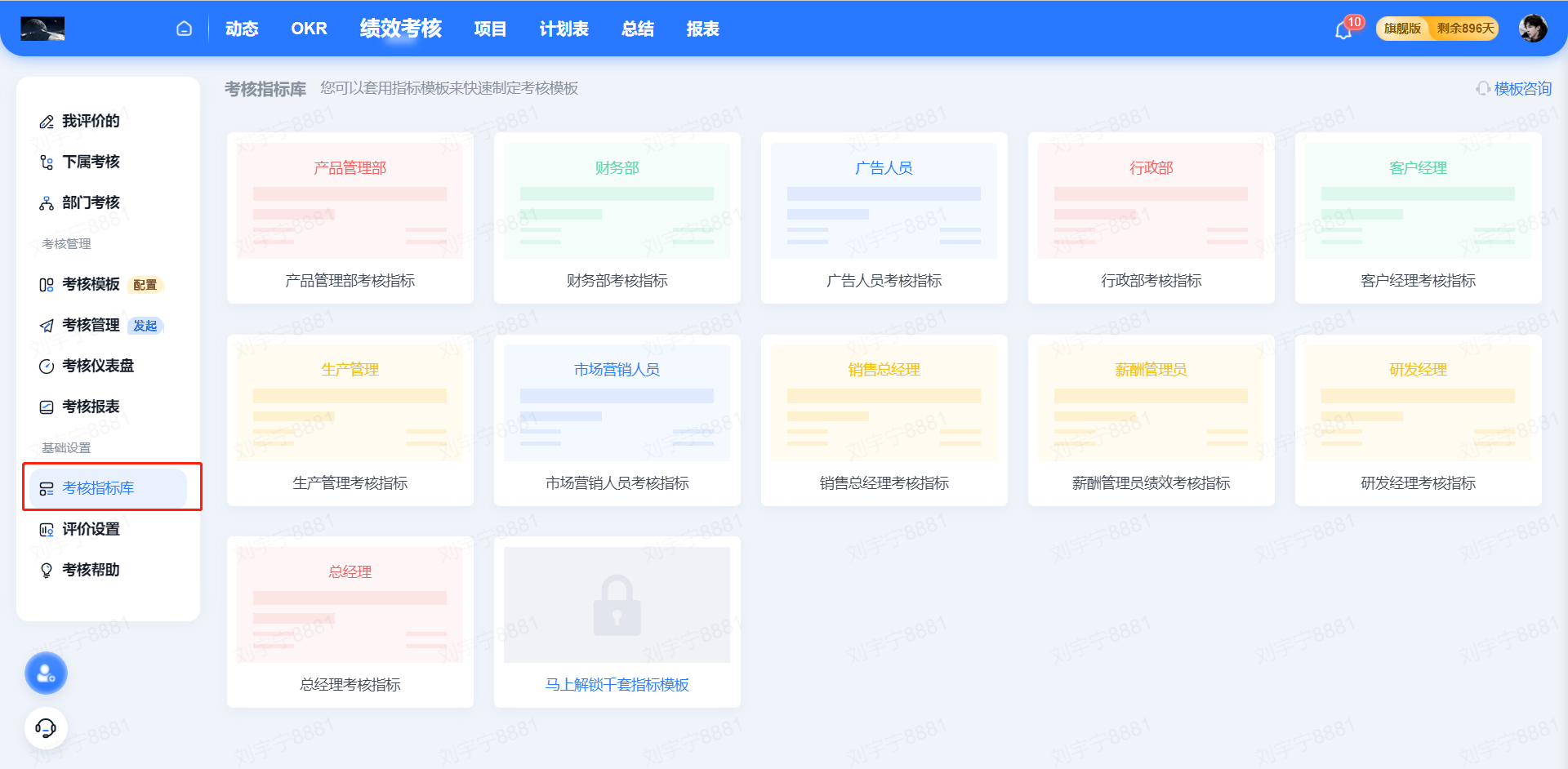Click the settings icon beside 评价设置
This screenshot has width=1568, height=769.
pos(47,530)
